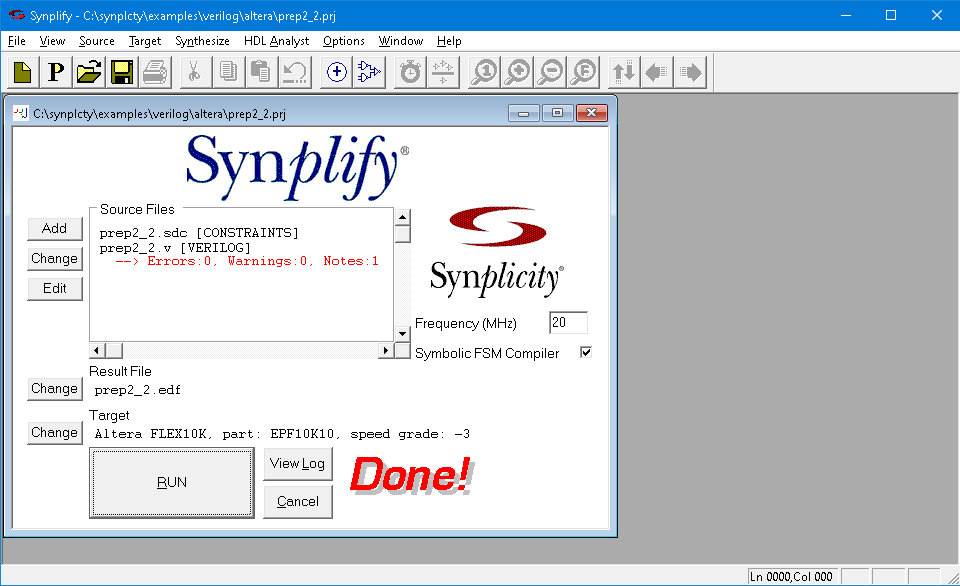Toggle the Symbolic FSM Compiler checkbox
This screenshot has width=960, height=586.
click(x=586, y=353)
